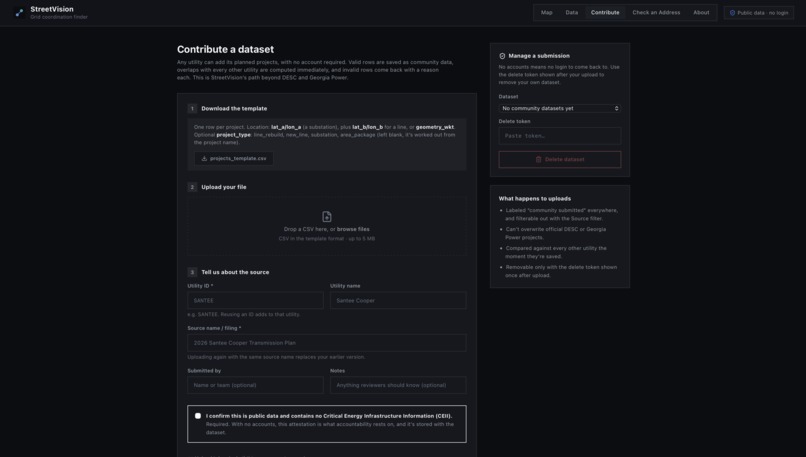Viewport: 806px width, 457px height.
Task: Focus the Utility name input field
Action: coord(398,300)
